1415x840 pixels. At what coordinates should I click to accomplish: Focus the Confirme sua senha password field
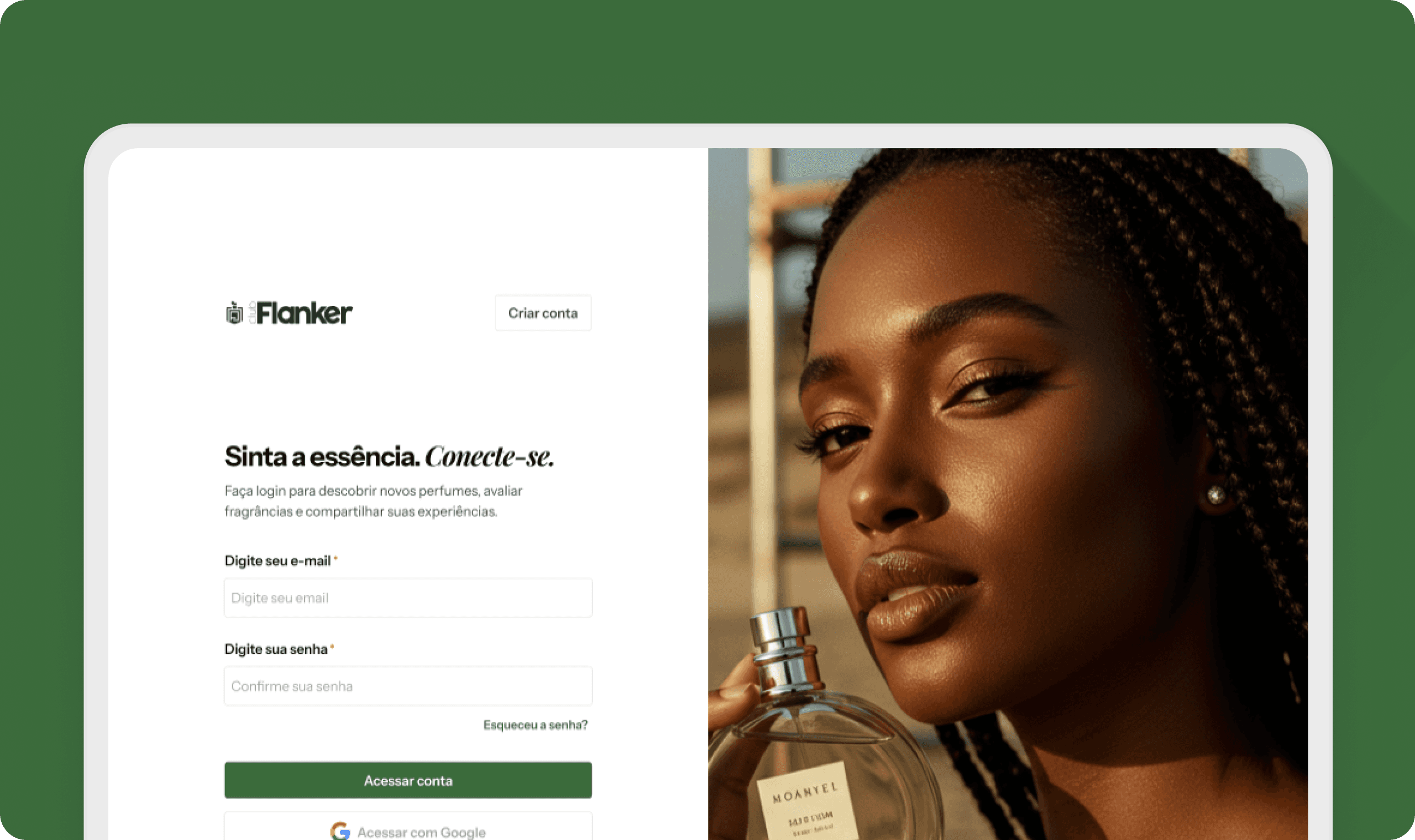[x=408, y=686]
